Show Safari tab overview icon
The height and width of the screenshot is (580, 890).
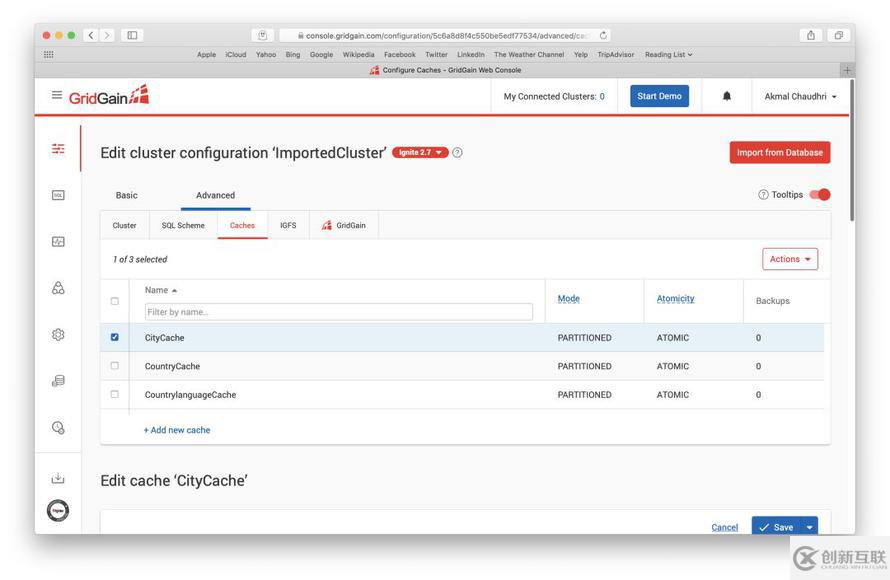click(x=838, y=35)
